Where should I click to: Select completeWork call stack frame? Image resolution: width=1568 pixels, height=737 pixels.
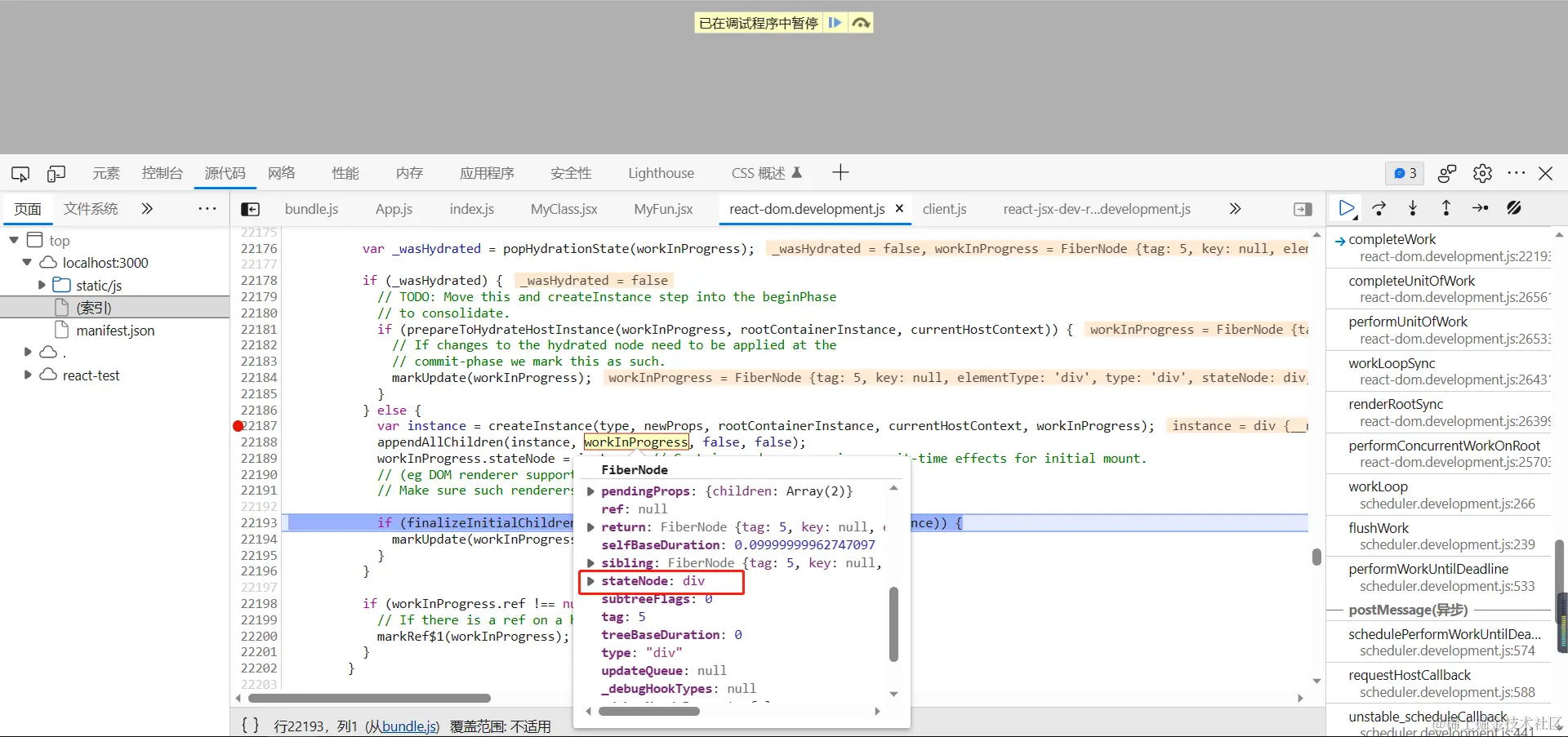[x=1439, y=247]
